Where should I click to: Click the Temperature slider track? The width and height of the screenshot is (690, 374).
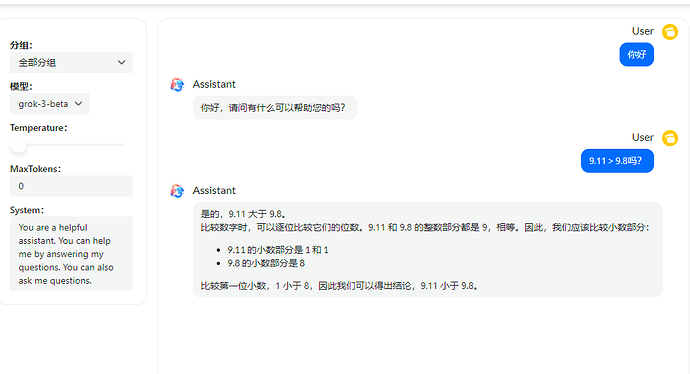[x=67, y=145]
